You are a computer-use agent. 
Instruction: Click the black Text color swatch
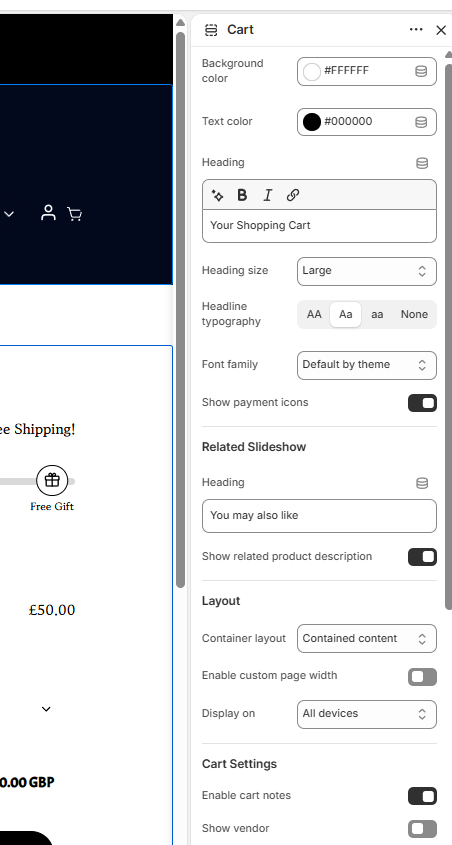pos(312,122)
